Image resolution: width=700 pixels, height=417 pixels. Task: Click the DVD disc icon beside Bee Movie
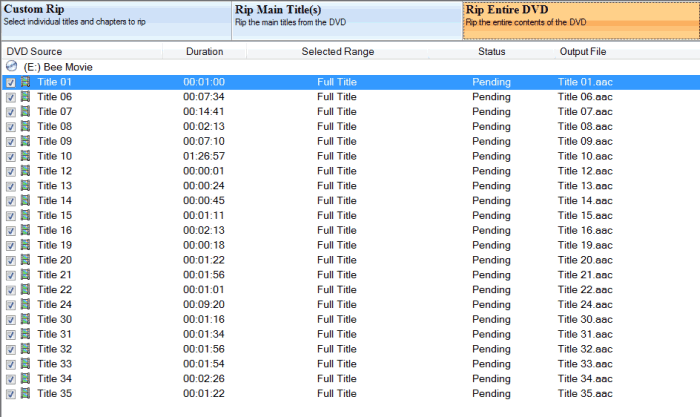coord(11,67)
